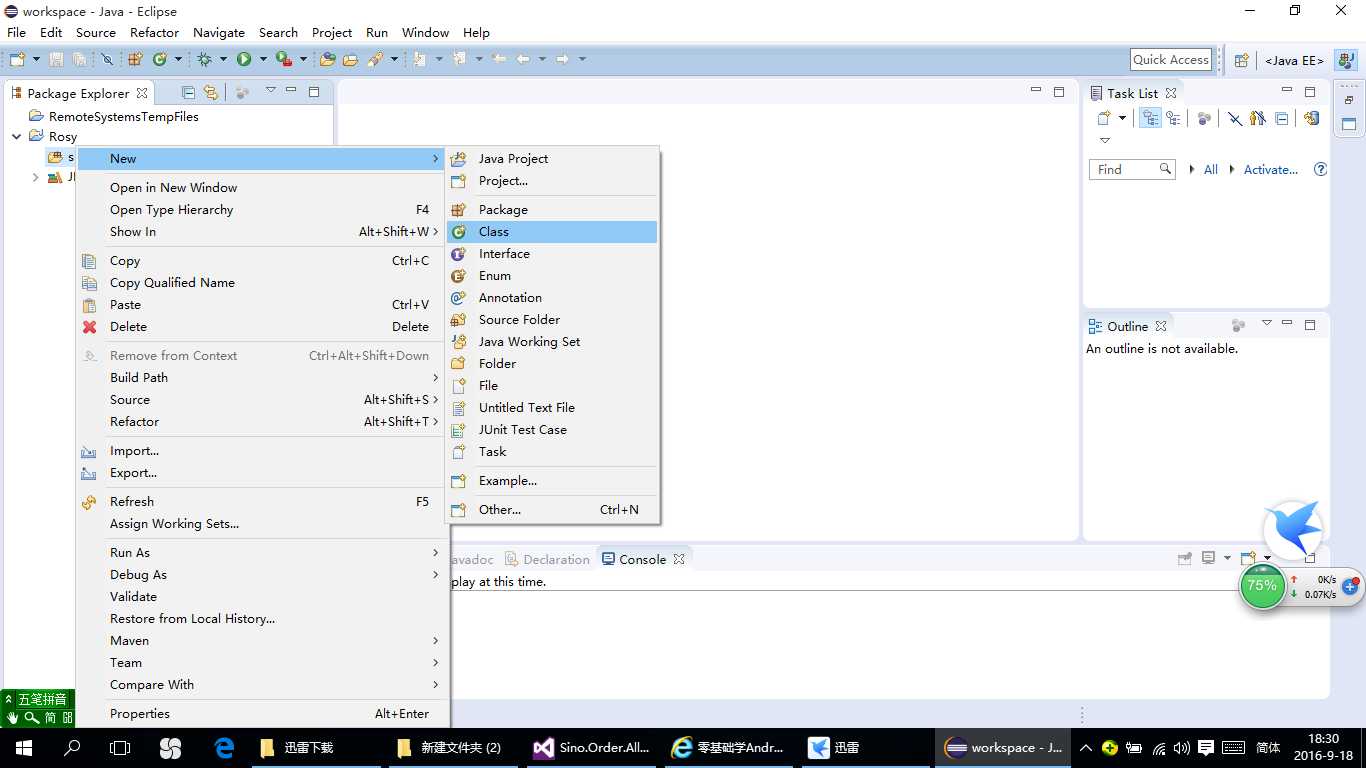1366x768 pixels.
Task: Open the Task List view menu triangle
Action: pyautogui.click(x=1105, y=140)
